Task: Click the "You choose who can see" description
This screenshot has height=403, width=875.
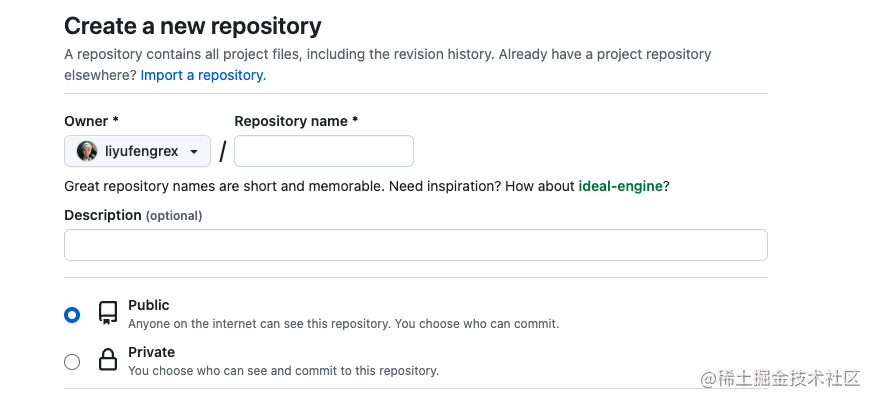Action: (283, 371)
